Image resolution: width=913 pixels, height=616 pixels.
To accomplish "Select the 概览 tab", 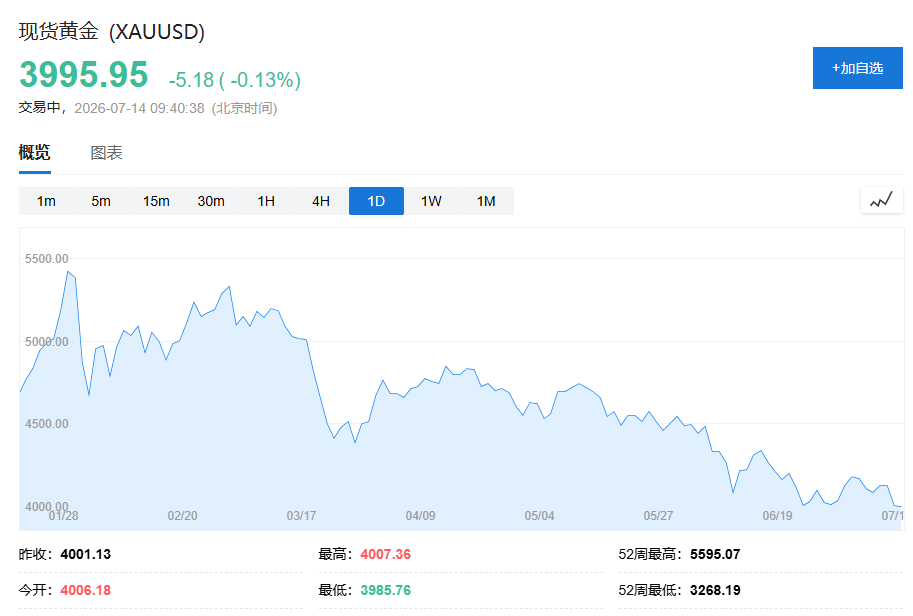I will point(34,153).
